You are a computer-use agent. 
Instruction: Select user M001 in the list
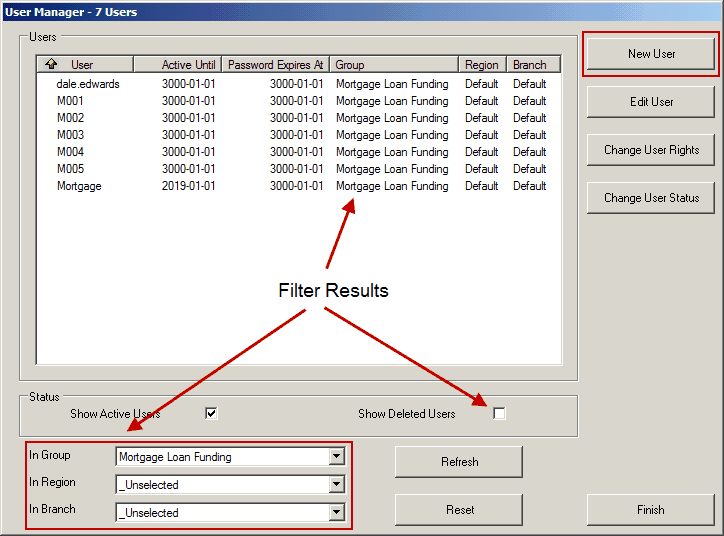click(70, 101)
